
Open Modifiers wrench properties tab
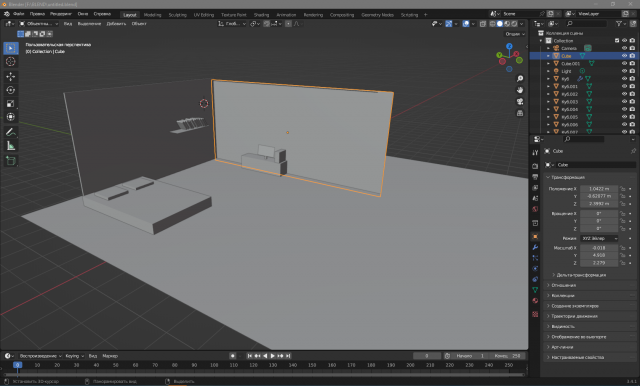click(535, 247)
